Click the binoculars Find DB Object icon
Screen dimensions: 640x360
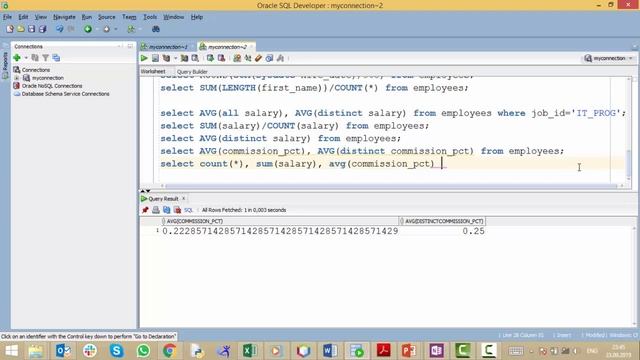point(156,29)
